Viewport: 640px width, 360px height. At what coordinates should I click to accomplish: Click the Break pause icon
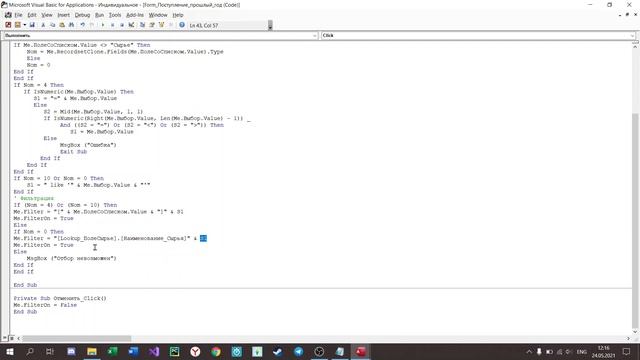[112, 25]
